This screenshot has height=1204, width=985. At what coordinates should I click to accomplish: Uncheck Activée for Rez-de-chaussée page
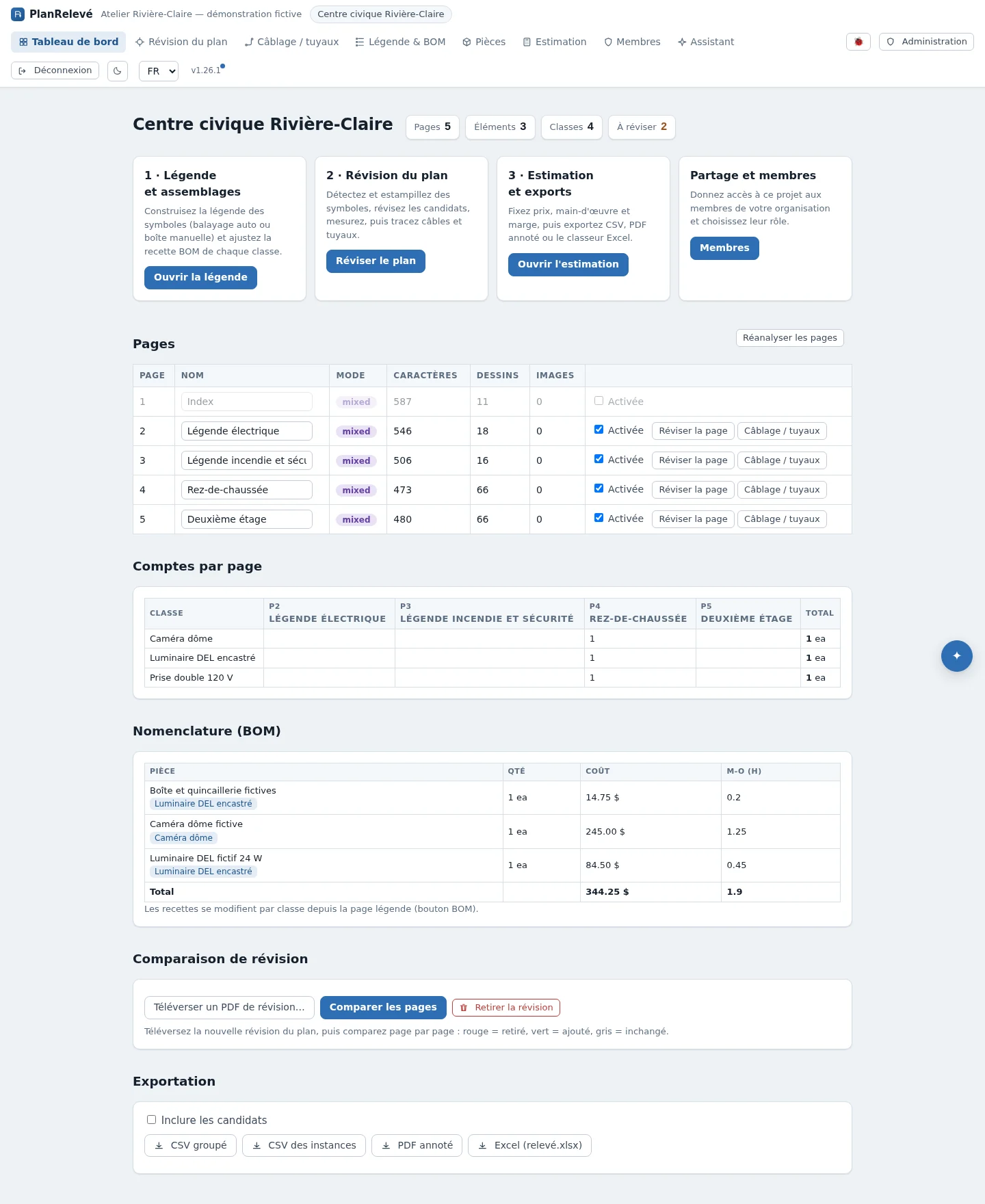(x=599, y=488)
